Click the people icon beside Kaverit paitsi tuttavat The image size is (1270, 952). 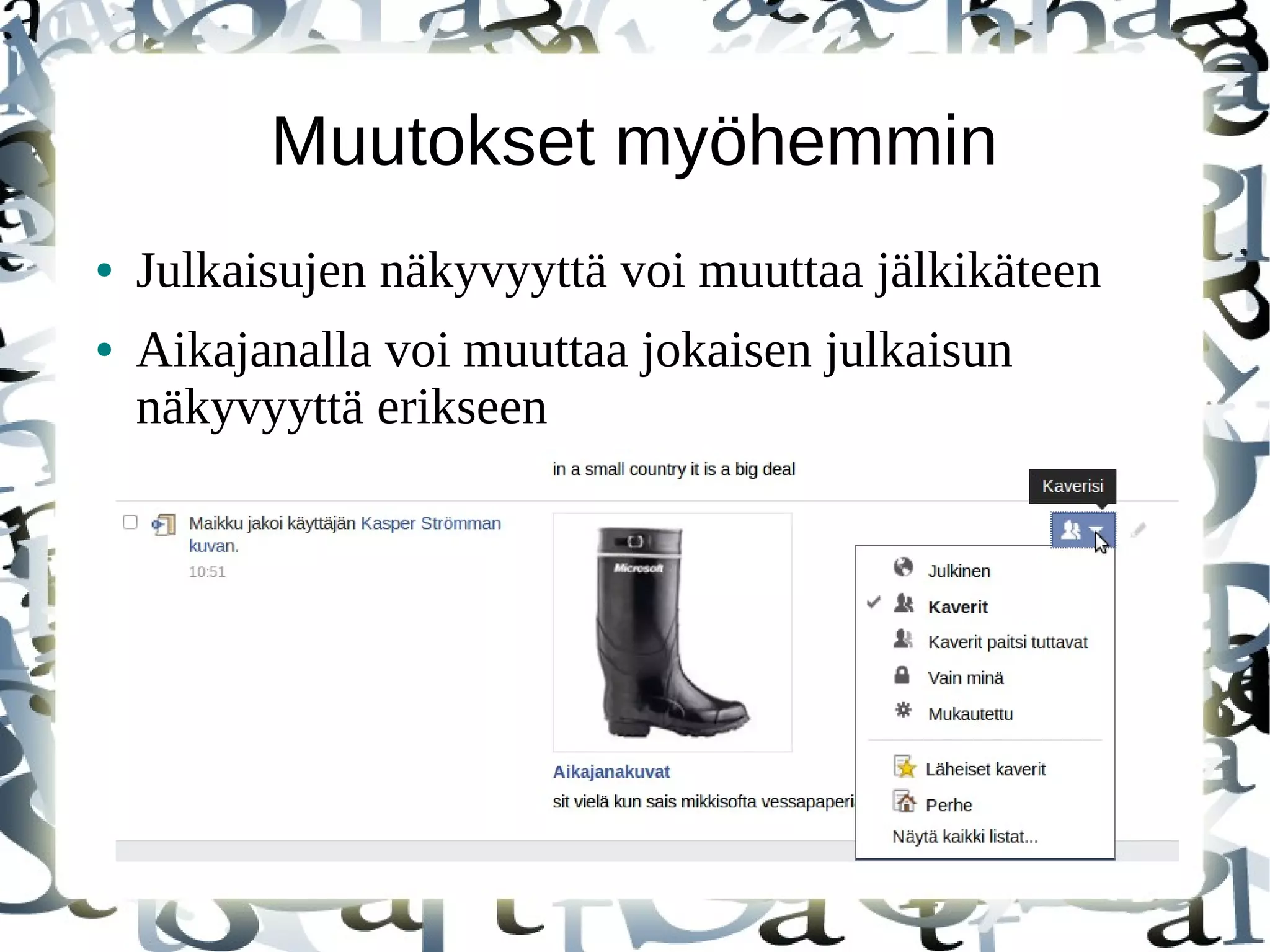pos(904,639)
